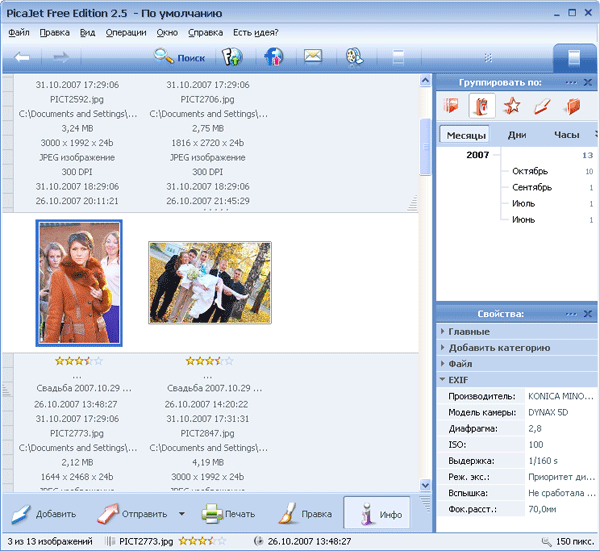The height and width of the screenshot is (551, 600).
Task: Click the magnifier zoom icon in status bar
Action: coord(546,541)
